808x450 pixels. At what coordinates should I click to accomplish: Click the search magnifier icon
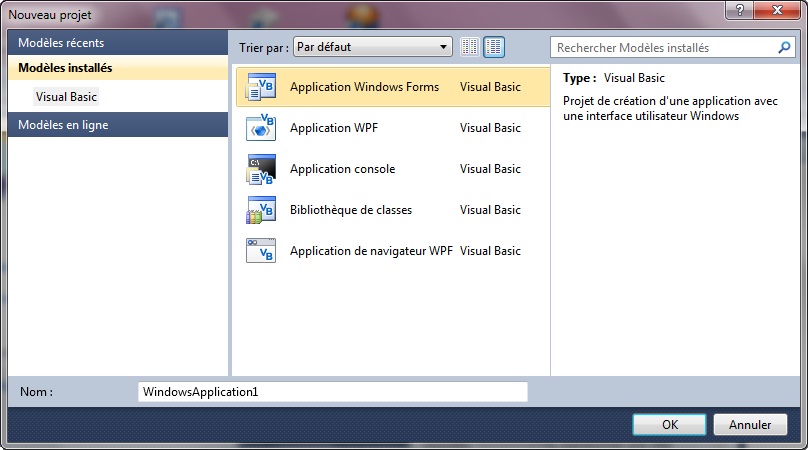(784, 47)
